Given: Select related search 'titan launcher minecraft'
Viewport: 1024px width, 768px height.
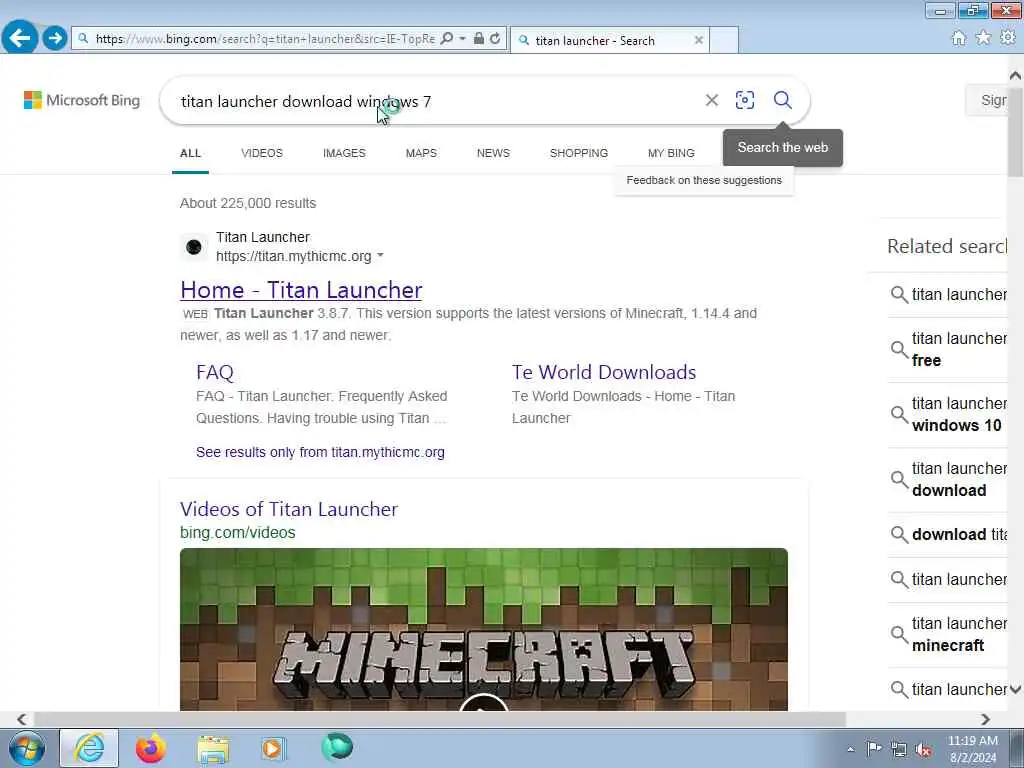Looking at the screenshot, I should (948, 634).
